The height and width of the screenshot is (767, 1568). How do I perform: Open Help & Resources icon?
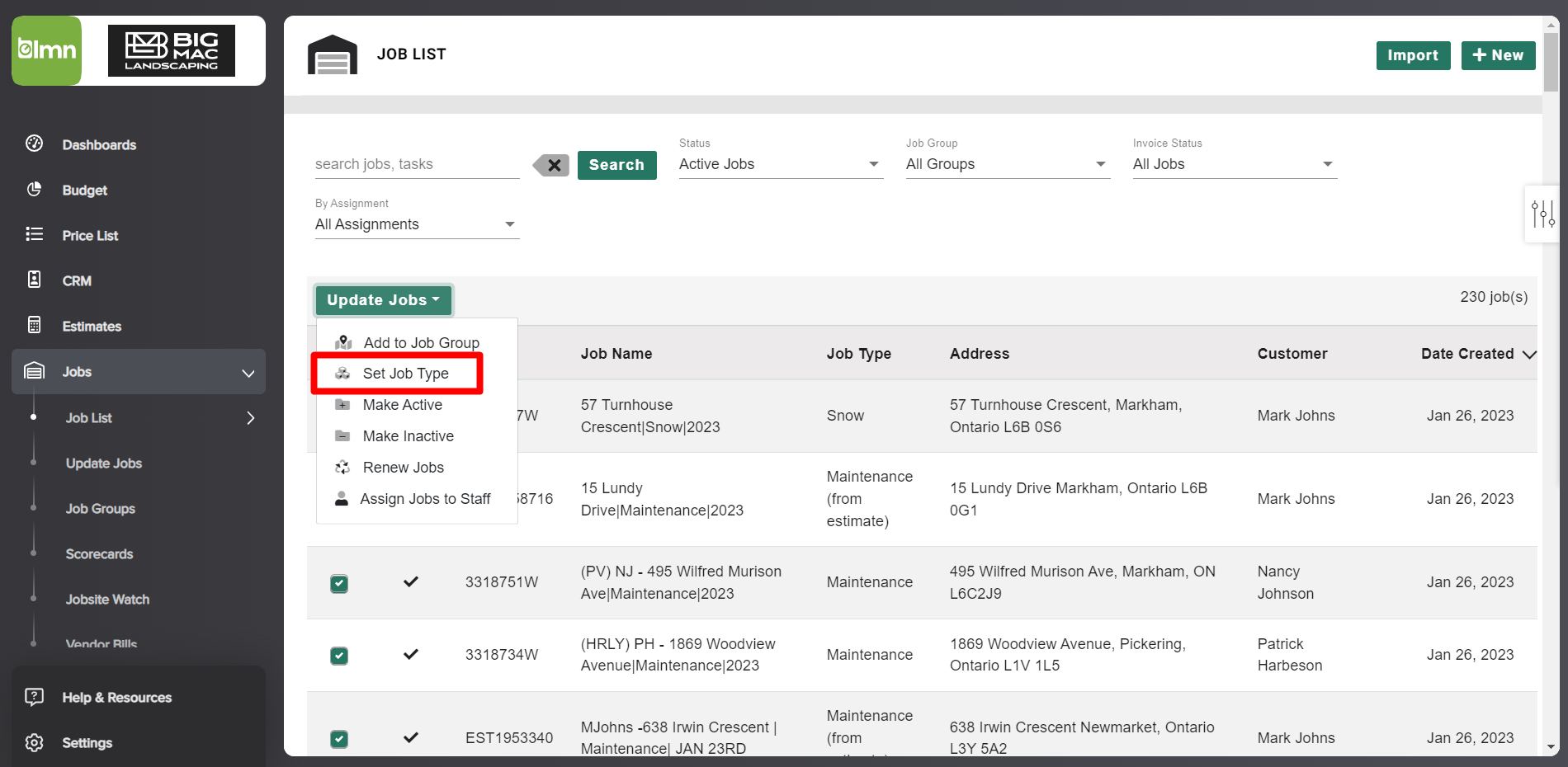coord(34,697)
